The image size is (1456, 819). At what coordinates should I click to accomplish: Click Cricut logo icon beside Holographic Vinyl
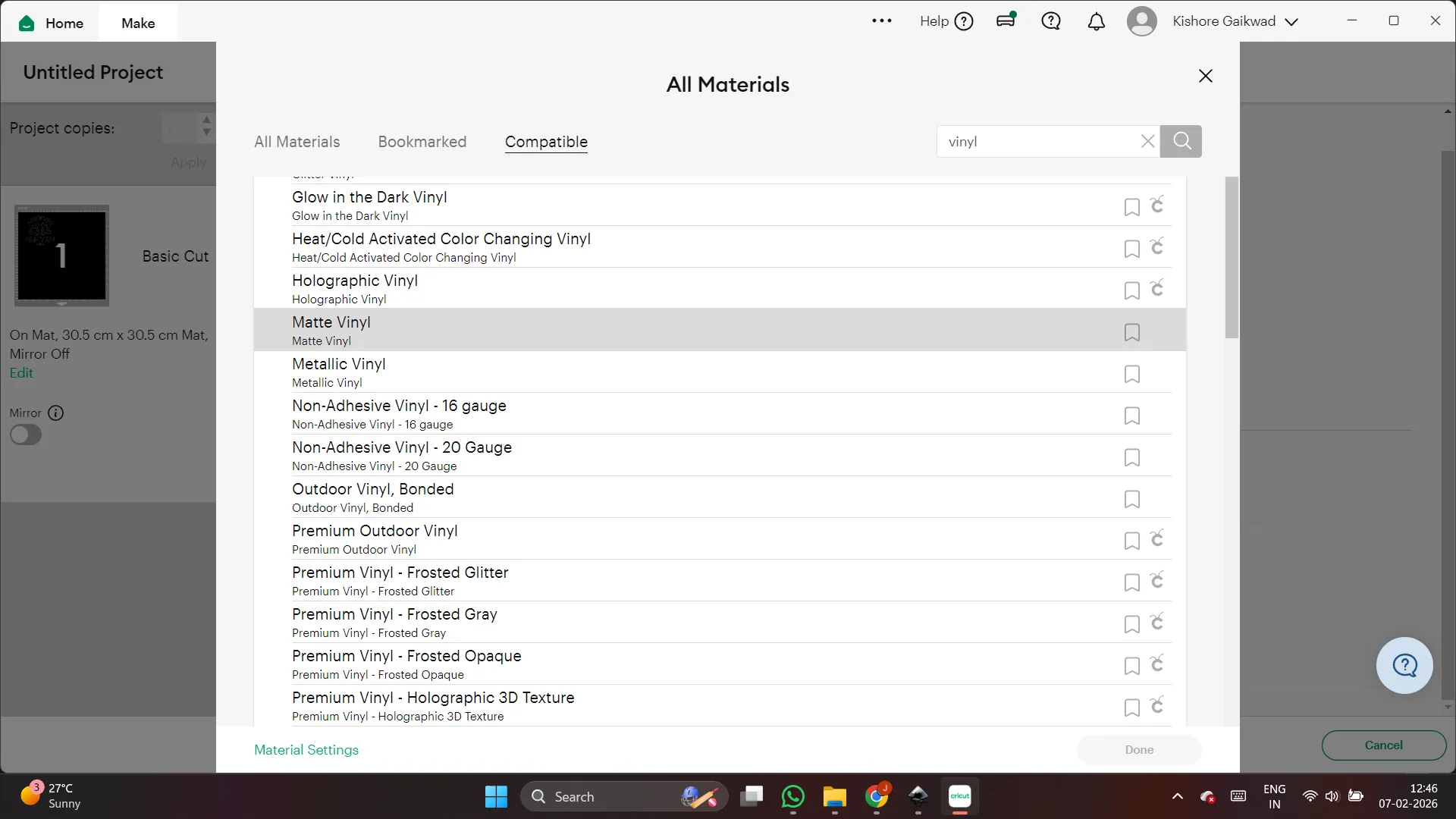click(1156, 289)
